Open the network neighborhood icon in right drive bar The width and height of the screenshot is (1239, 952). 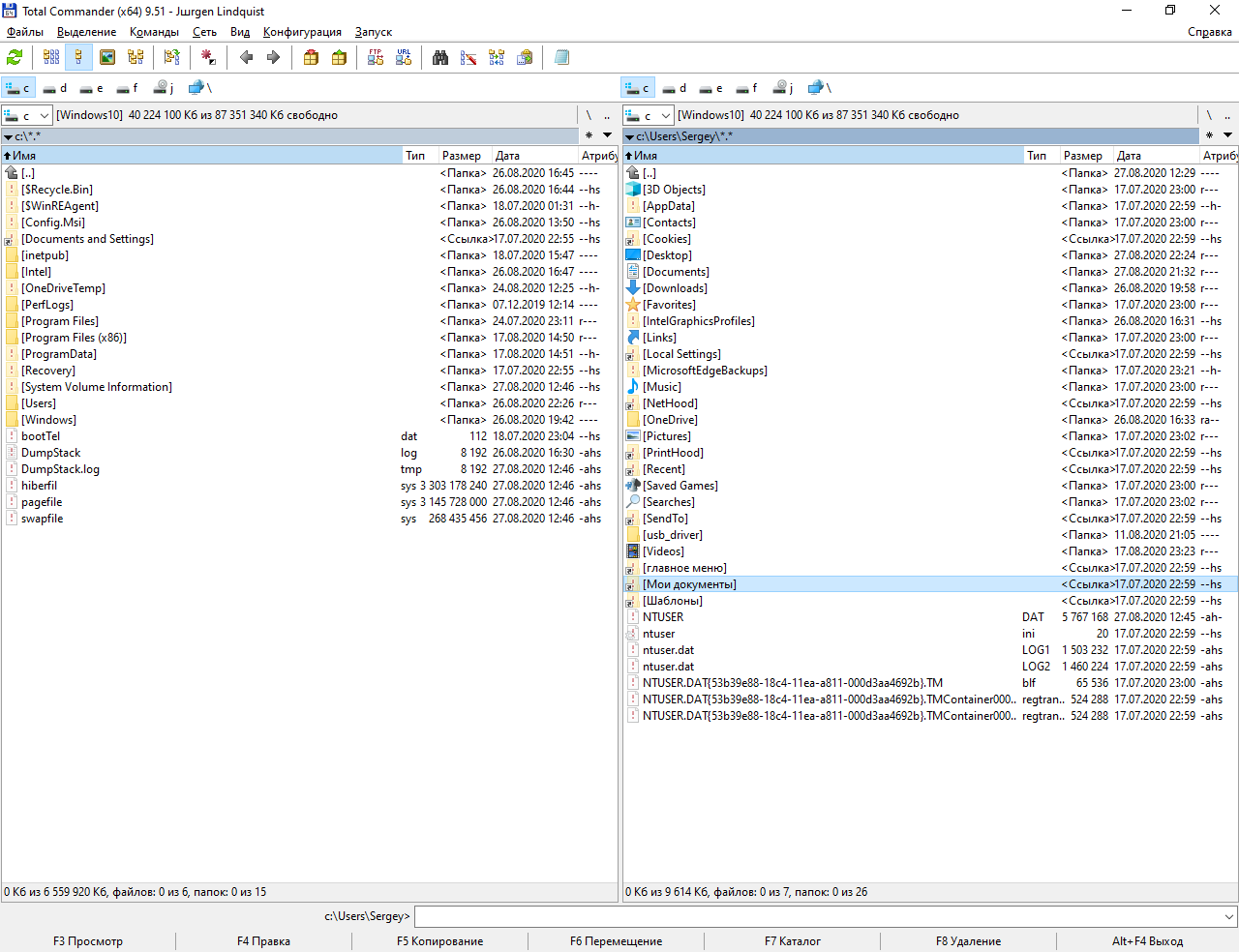[820, 88]
